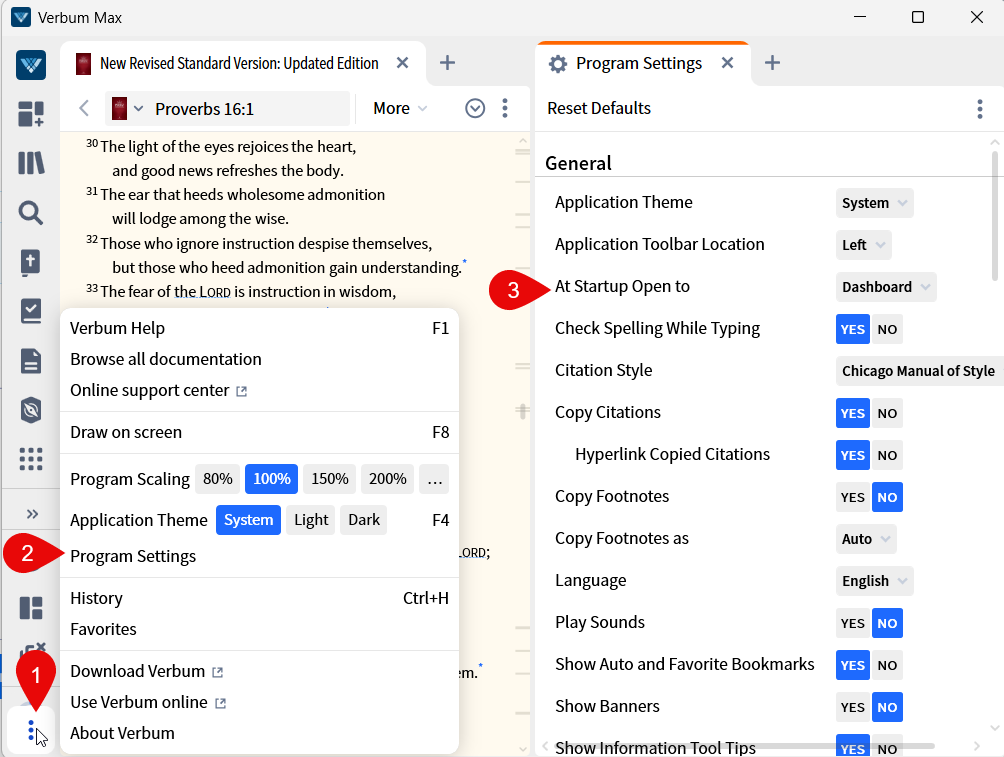Open Verbum Help menu item
1004x757 pixels.
(259, 328)
